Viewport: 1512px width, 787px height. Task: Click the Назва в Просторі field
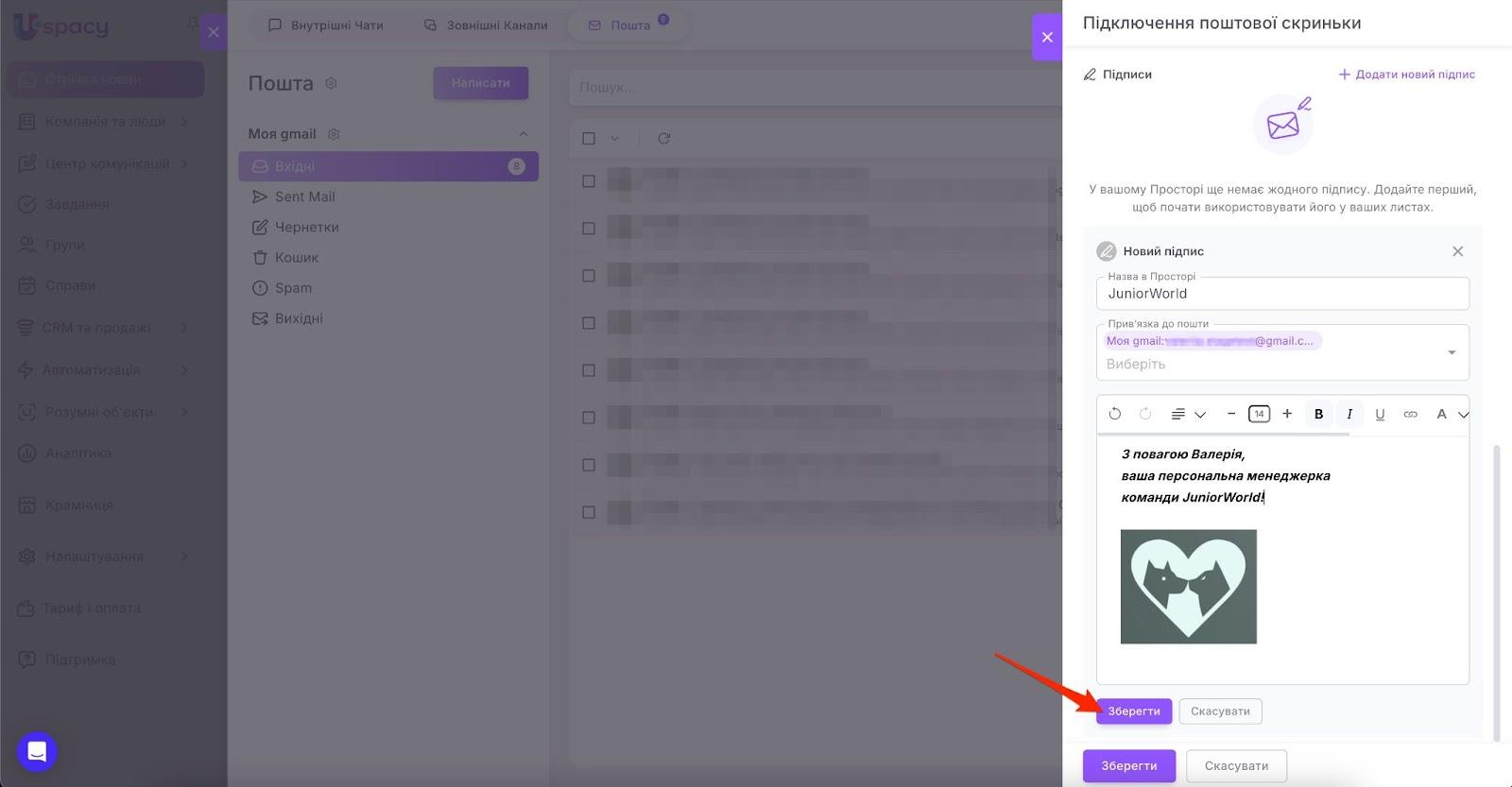[x=1282, y=293]
